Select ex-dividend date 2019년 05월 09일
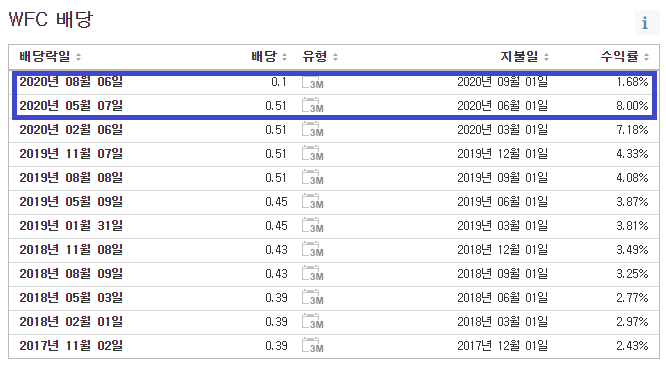The width and height of the screenshot is (666, 367). coord(71,201)
